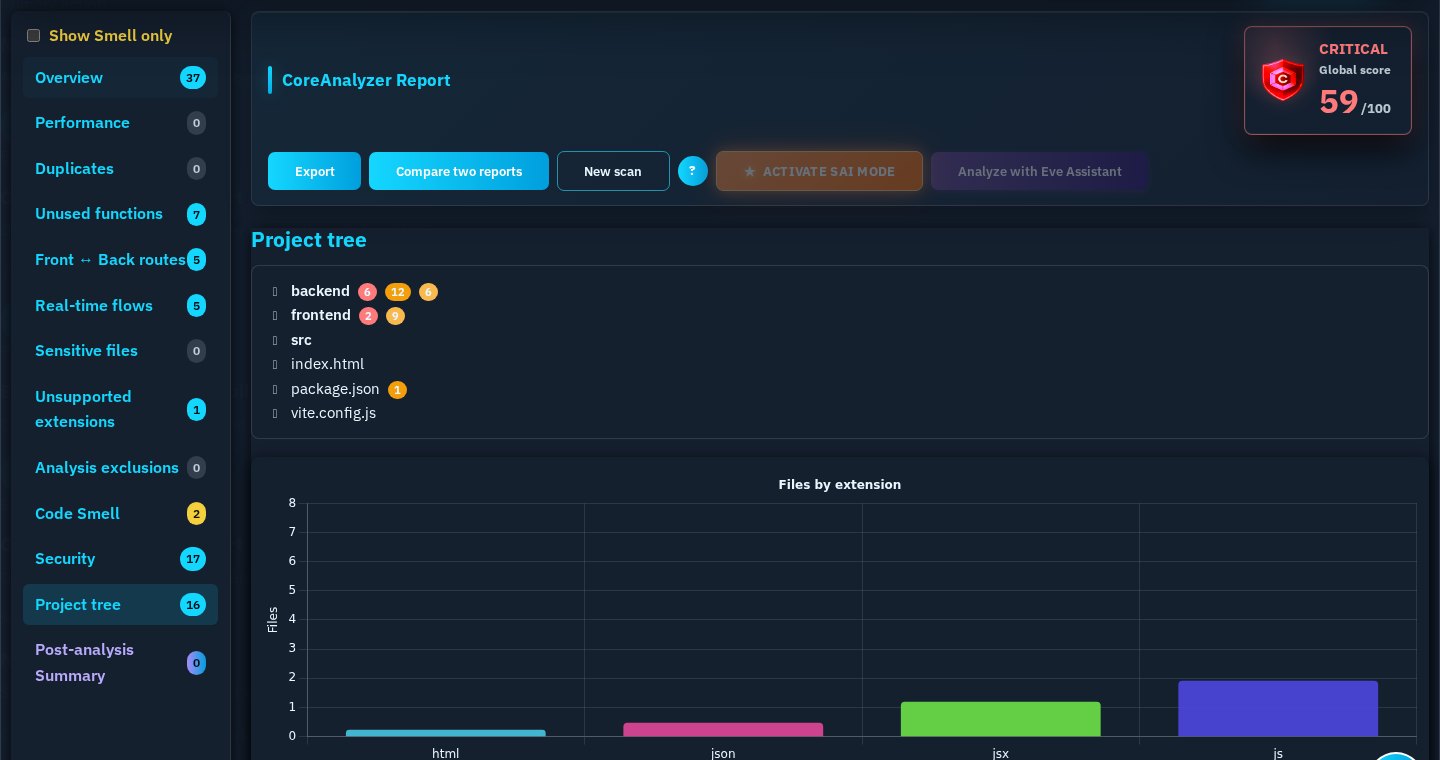Click the purple js bar in chart
Viewport: 1440px width, 760px height.
1278,709
